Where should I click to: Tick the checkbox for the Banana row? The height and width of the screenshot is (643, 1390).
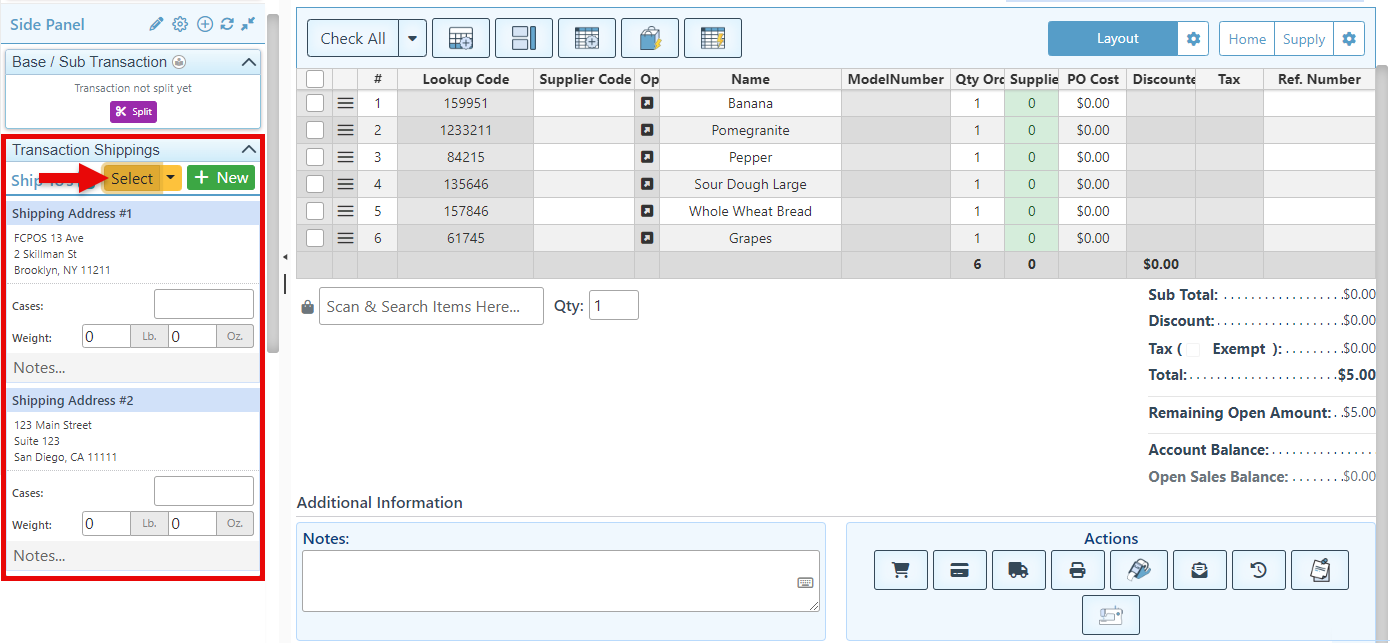(315, 103)
